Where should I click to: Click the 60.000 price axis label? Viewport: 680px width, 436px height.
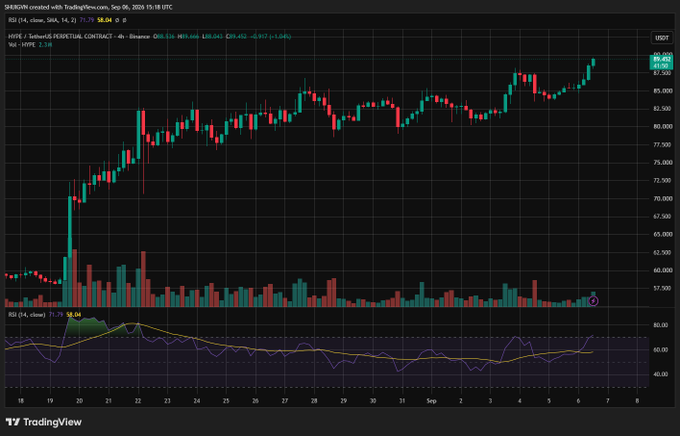[x=663, y=270]
